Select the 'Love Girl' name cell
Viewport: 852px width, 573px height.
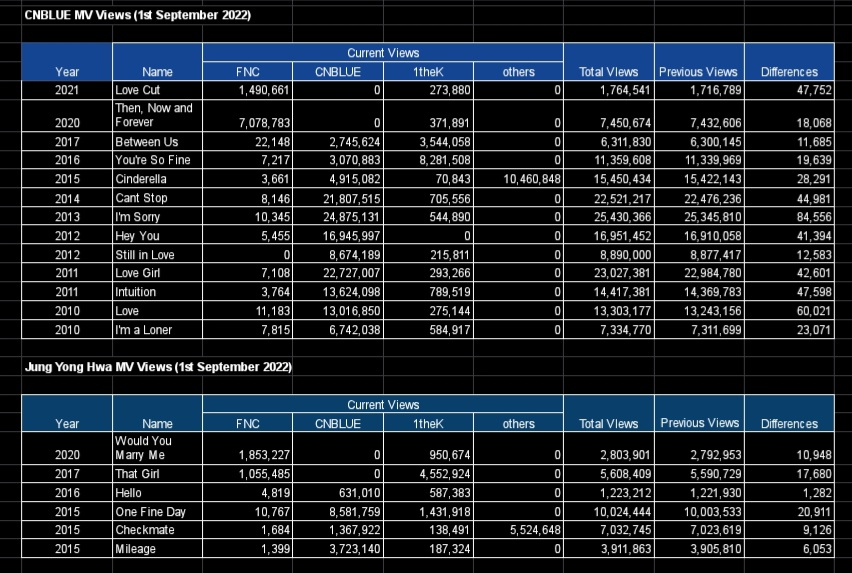pyautogui.click(x=157, y=273)
